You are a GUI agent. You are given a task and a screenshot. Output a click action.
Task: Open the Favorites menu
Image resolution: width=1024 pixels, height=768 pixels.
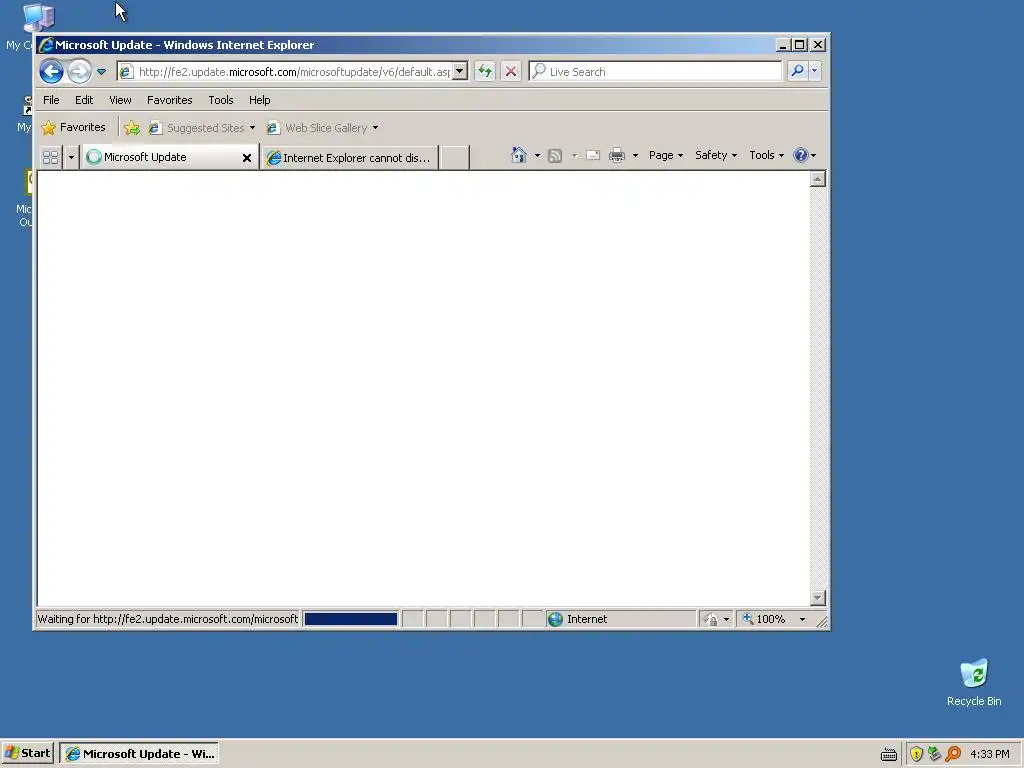[170, 100]
